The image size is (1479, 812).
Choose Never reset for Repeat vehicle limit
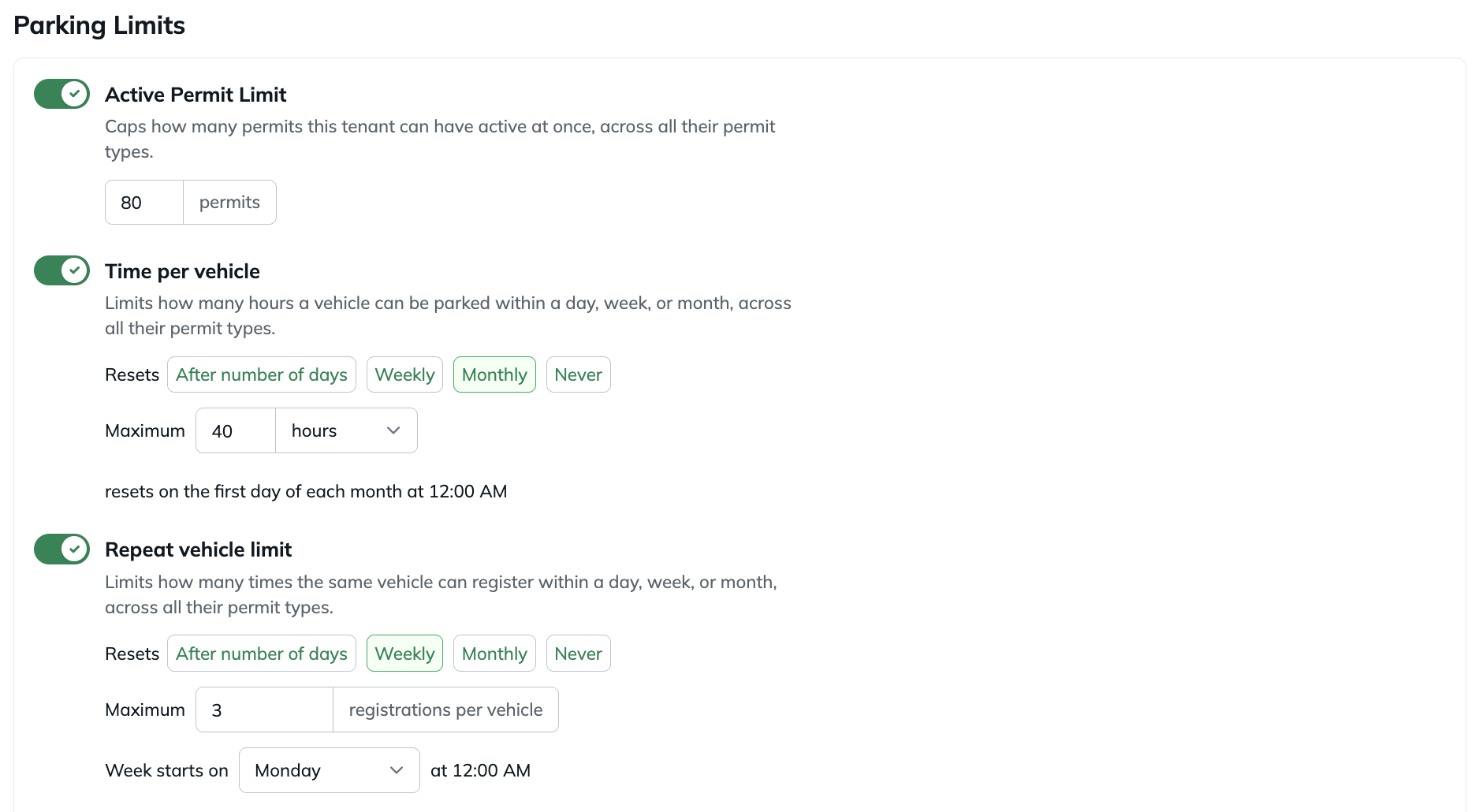pos(578,654)
